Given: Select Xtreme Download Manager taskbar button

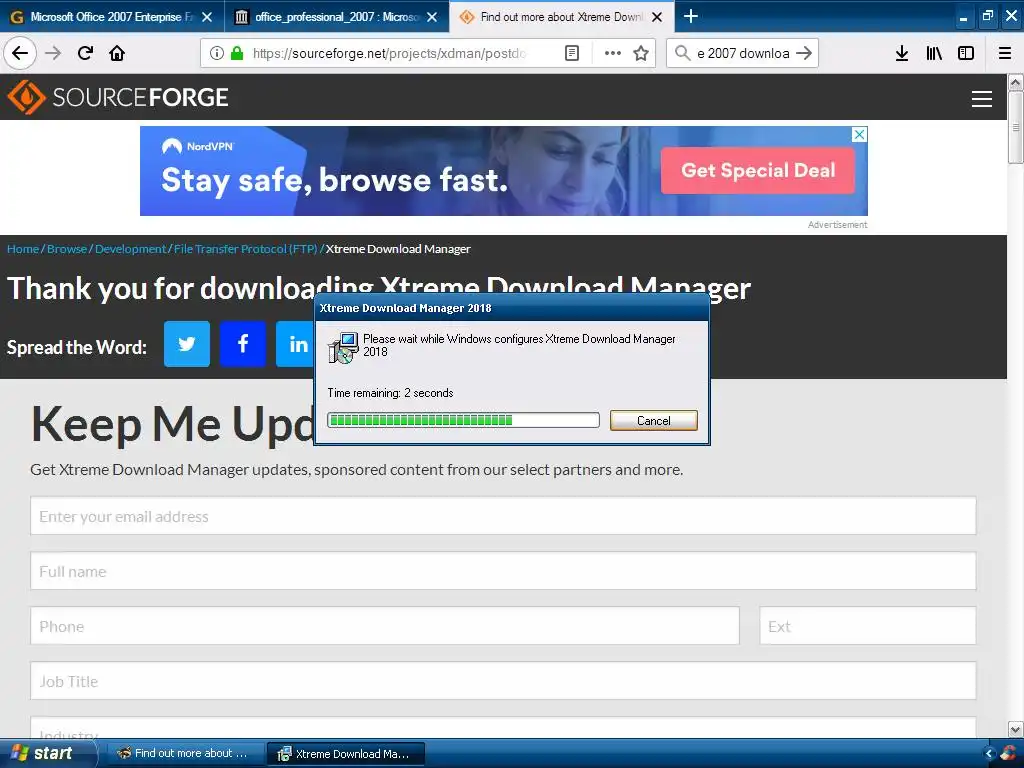Looking at the screenshot, I should [346, 754].
